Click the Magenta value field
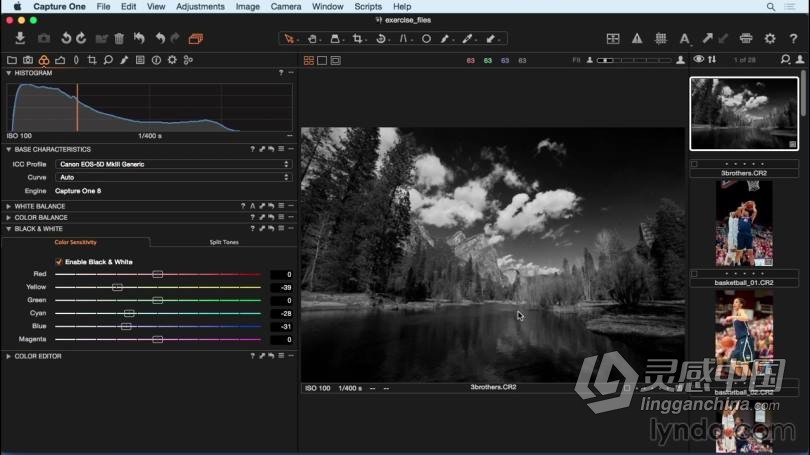Screen dimensions: 810x455 282,340
